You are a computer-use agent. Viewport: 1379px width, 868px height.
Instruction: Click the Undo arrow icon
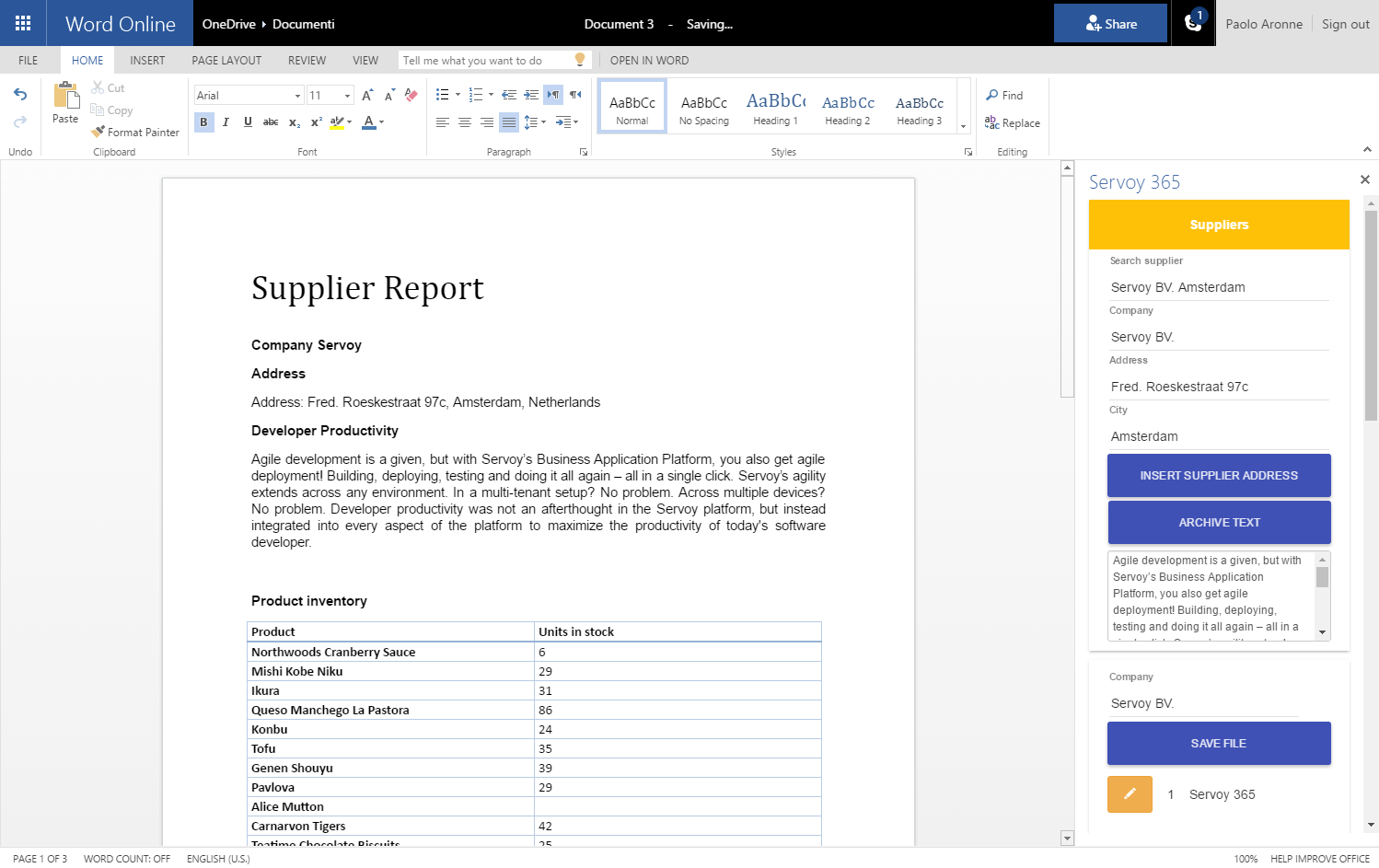pos(20,95)
